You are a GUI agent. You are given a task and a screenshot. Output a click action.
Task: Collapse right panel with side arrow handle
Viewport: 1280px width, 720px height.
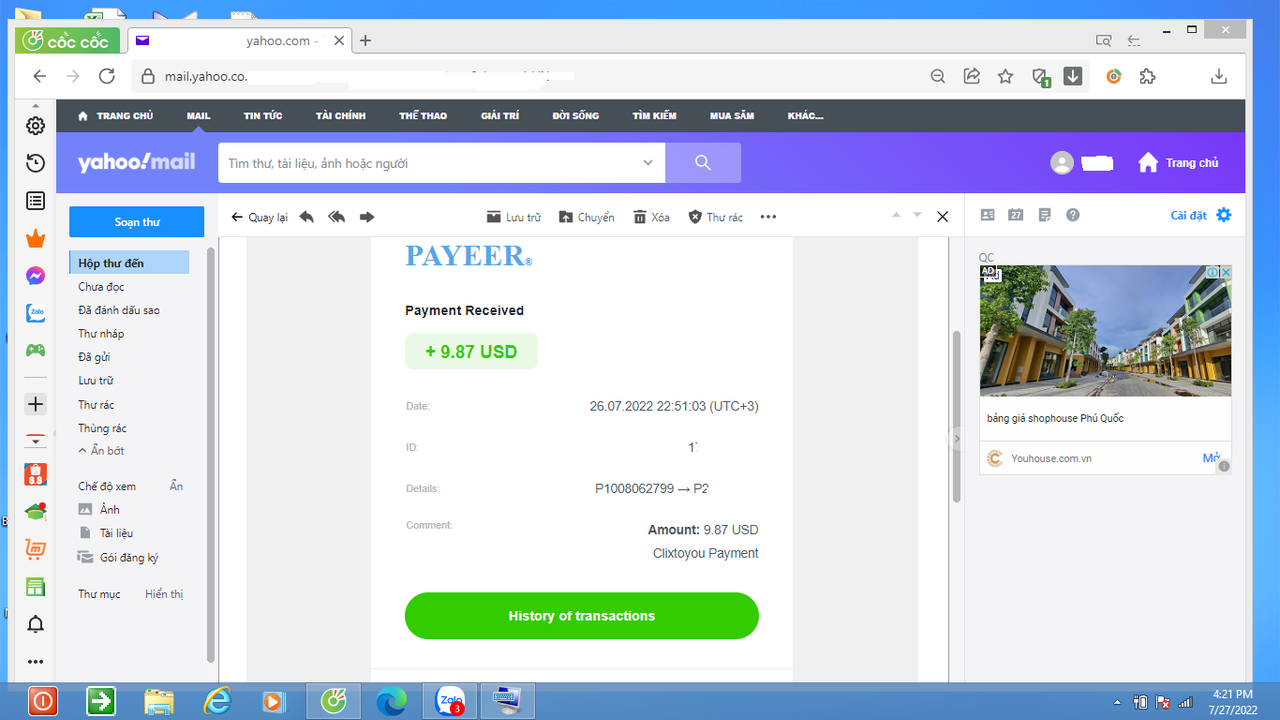pos(956,438)
